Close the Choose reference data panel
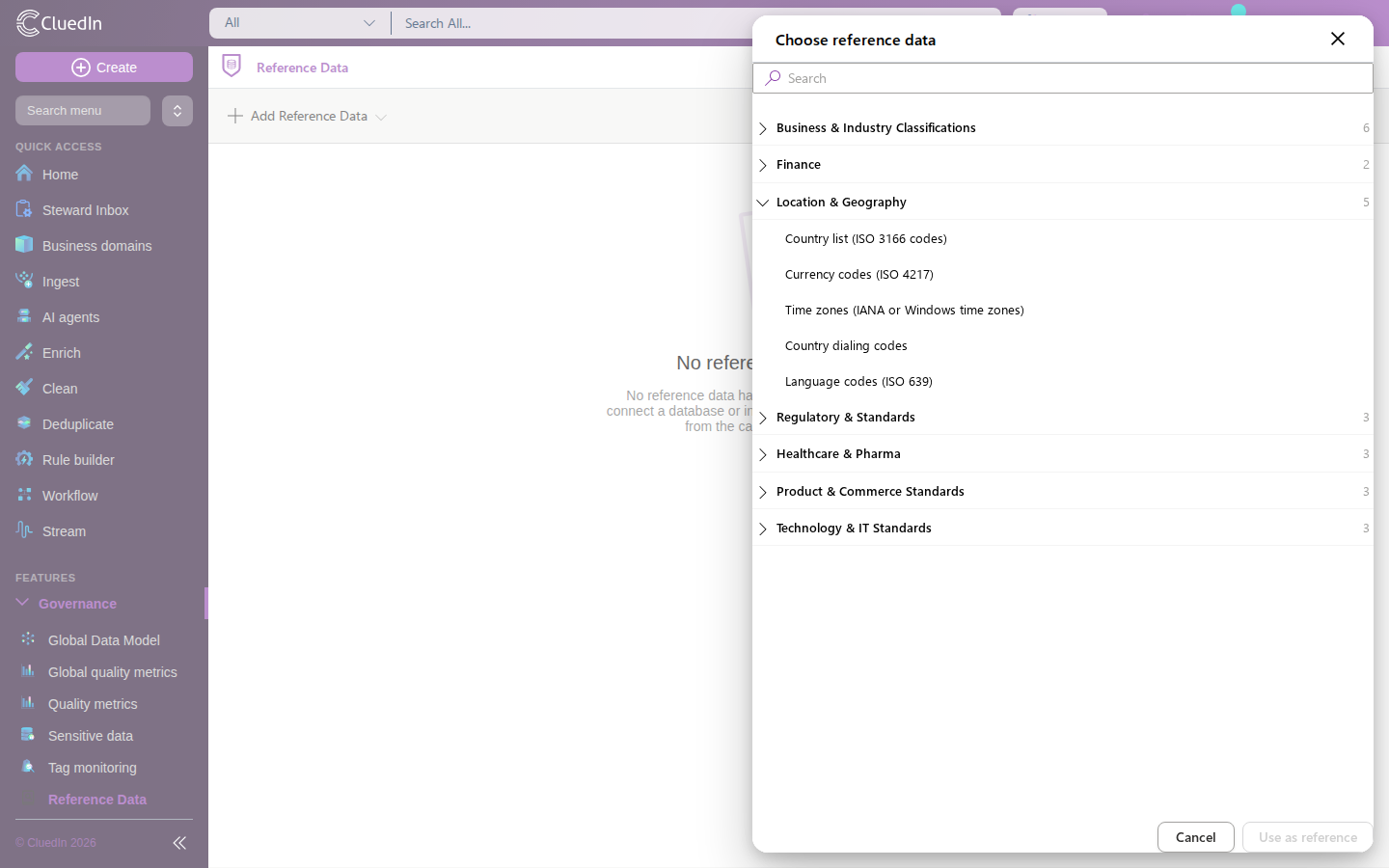Image resolution: width=1389 pixels, height=868 pixels. tap(1337, 39)
